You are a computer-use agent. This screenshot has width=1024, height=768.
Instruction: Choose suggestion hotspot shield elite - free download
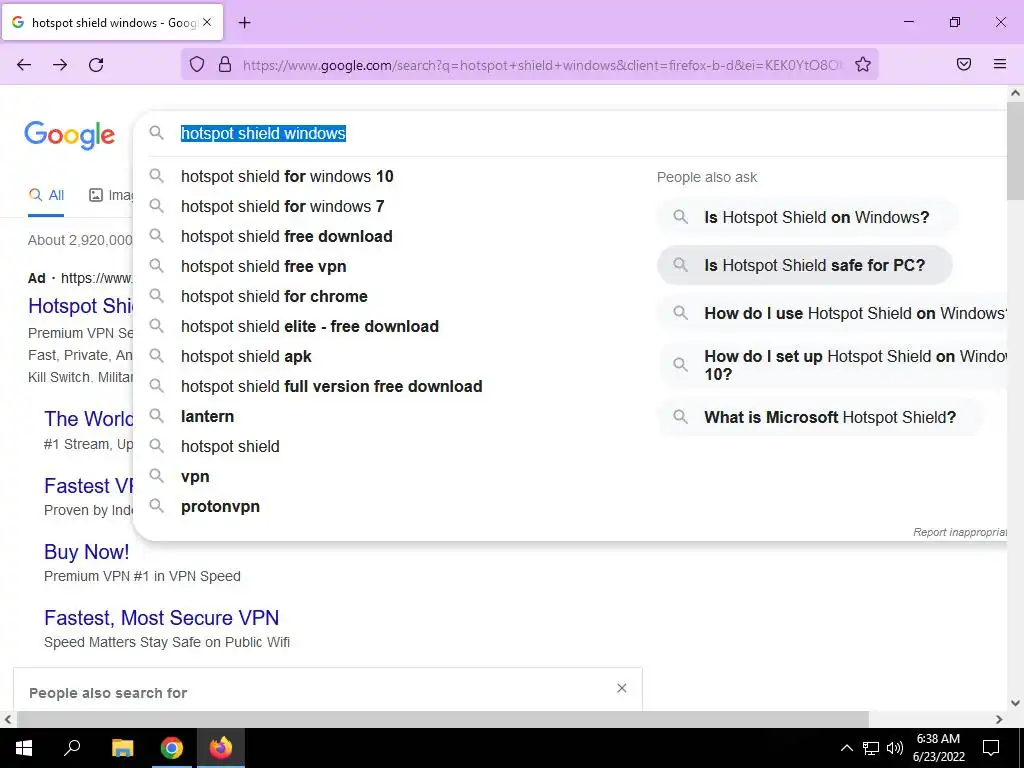pyautogui.click(x=310, y=327)
